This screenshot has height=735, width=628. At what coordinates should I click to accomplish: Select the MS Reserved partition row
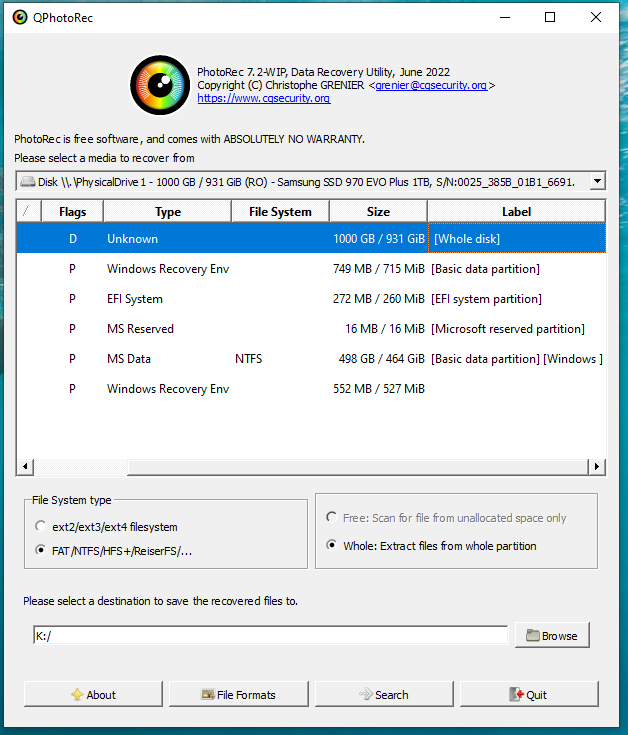[311, 329]
